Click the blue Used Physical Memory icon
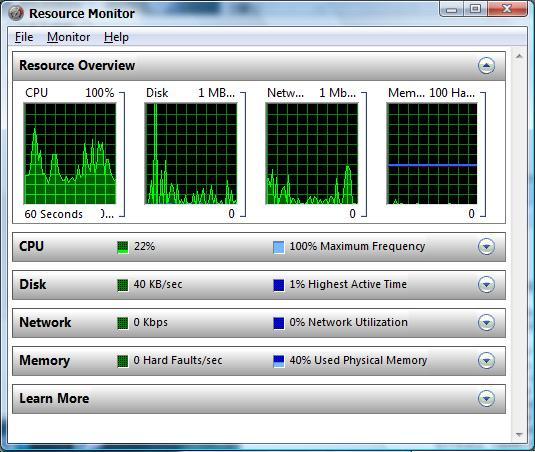Screen dimensions: 535x452 point(279,361)
